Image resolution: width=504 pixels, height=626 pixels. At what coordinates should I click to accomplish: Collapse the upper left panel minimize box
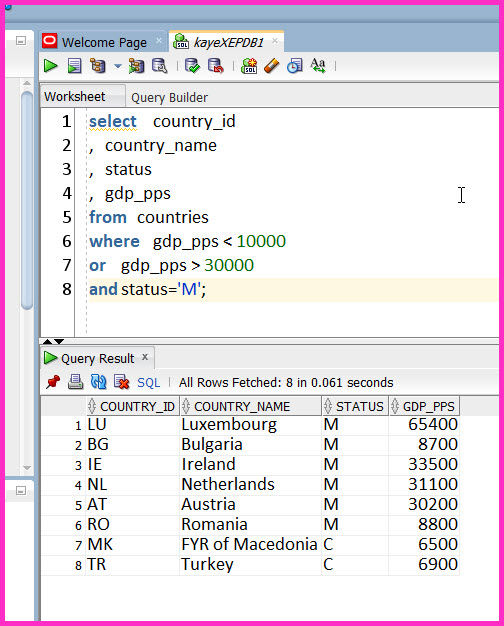(x=21, y=40)
